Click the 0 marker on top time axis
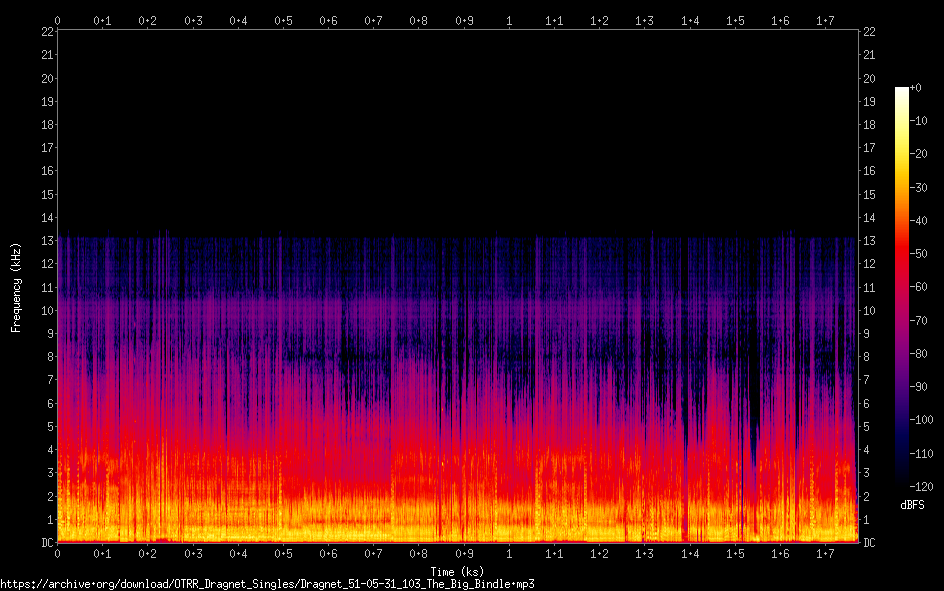Viewport: 944px width, 591px height. 58,20
